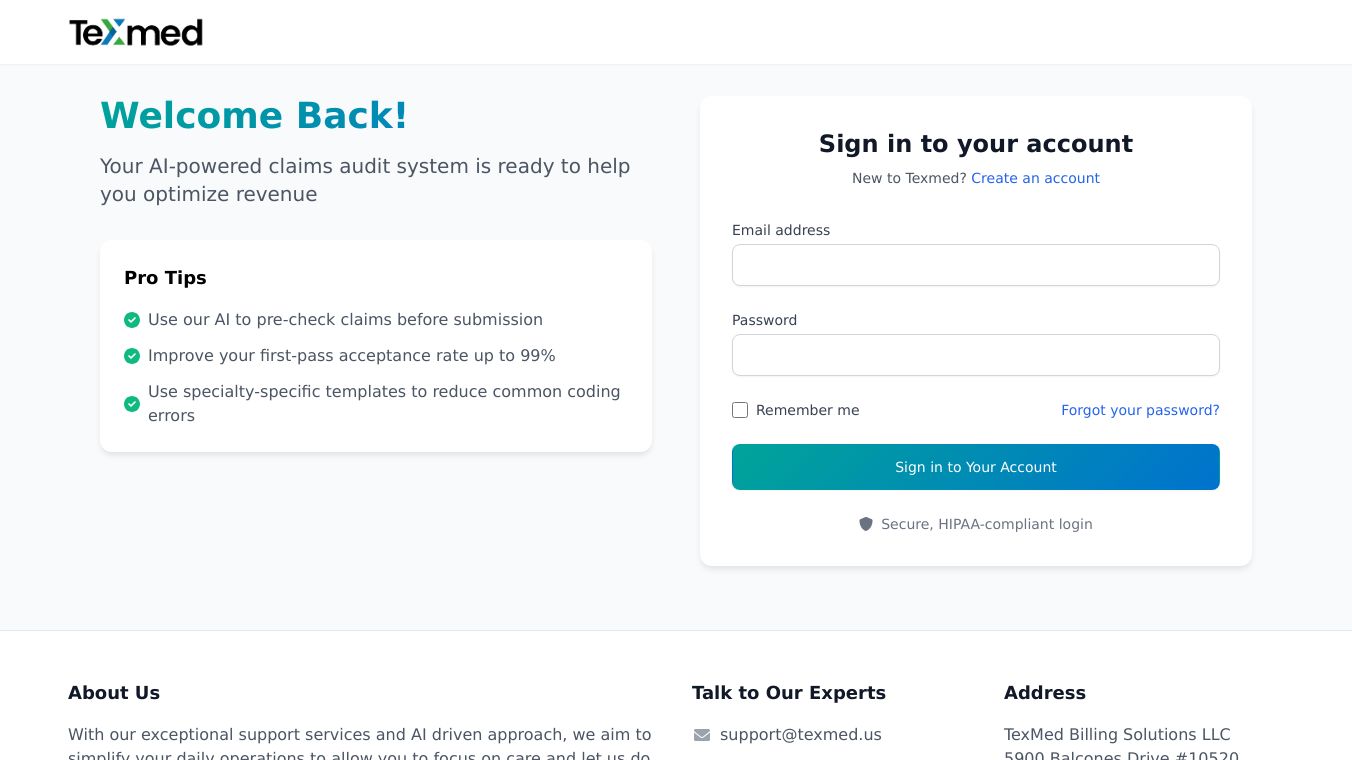The width and height of the screenshot is (1352, 760).
Task: Click the About Us footer heading
Action: 114,693
